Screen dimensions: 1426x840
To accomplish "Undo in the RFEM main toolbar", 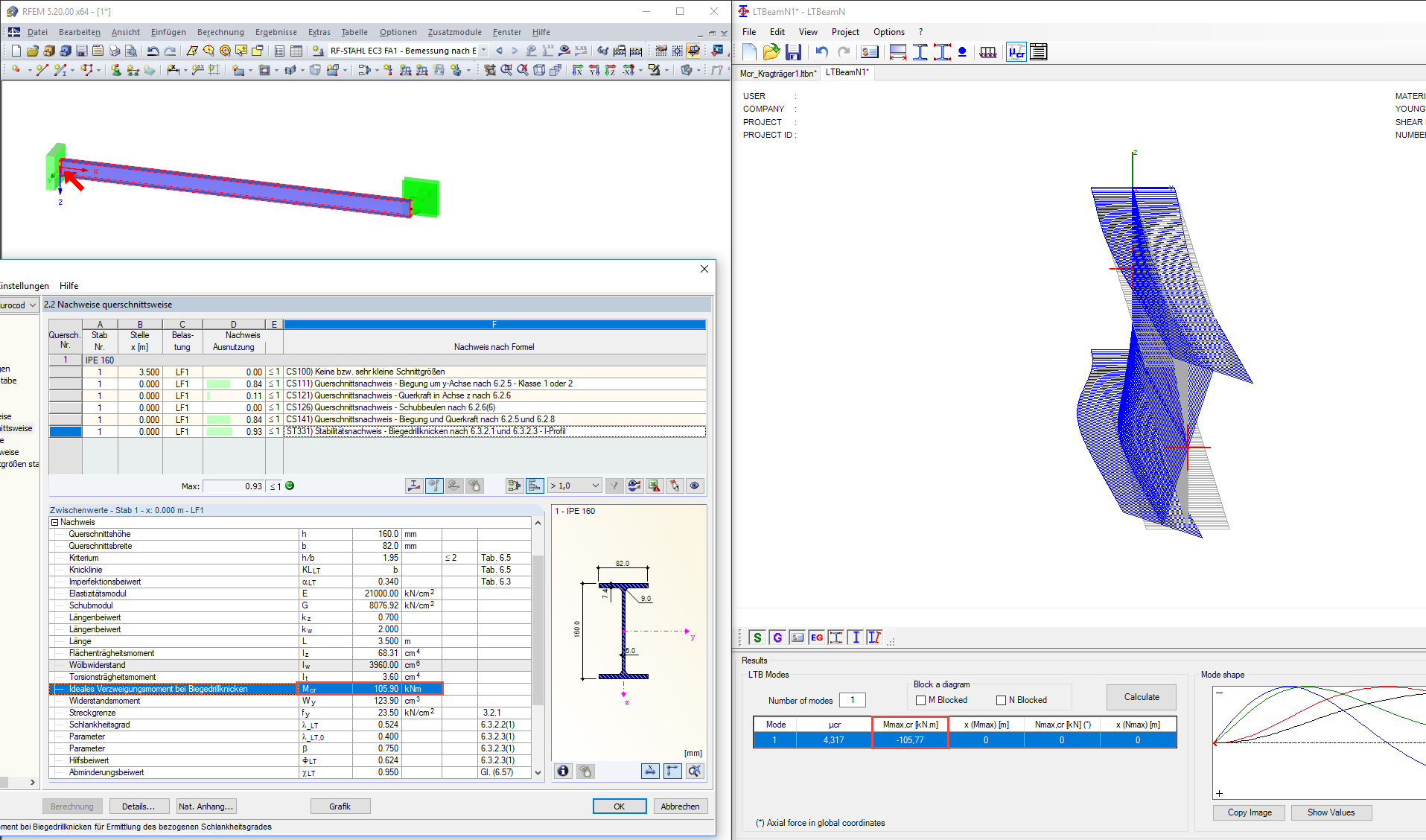I will (153, 51).
